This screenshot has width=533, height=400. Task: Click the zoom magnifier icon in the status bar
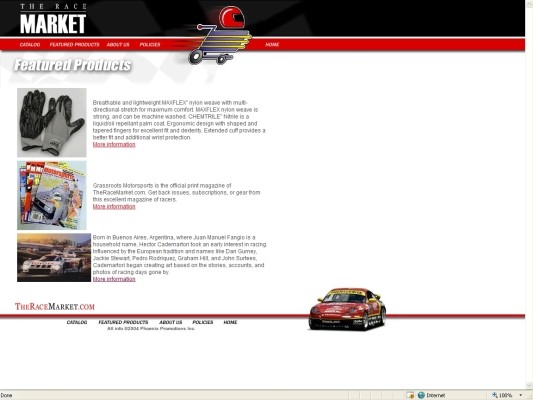pos(495,395)
